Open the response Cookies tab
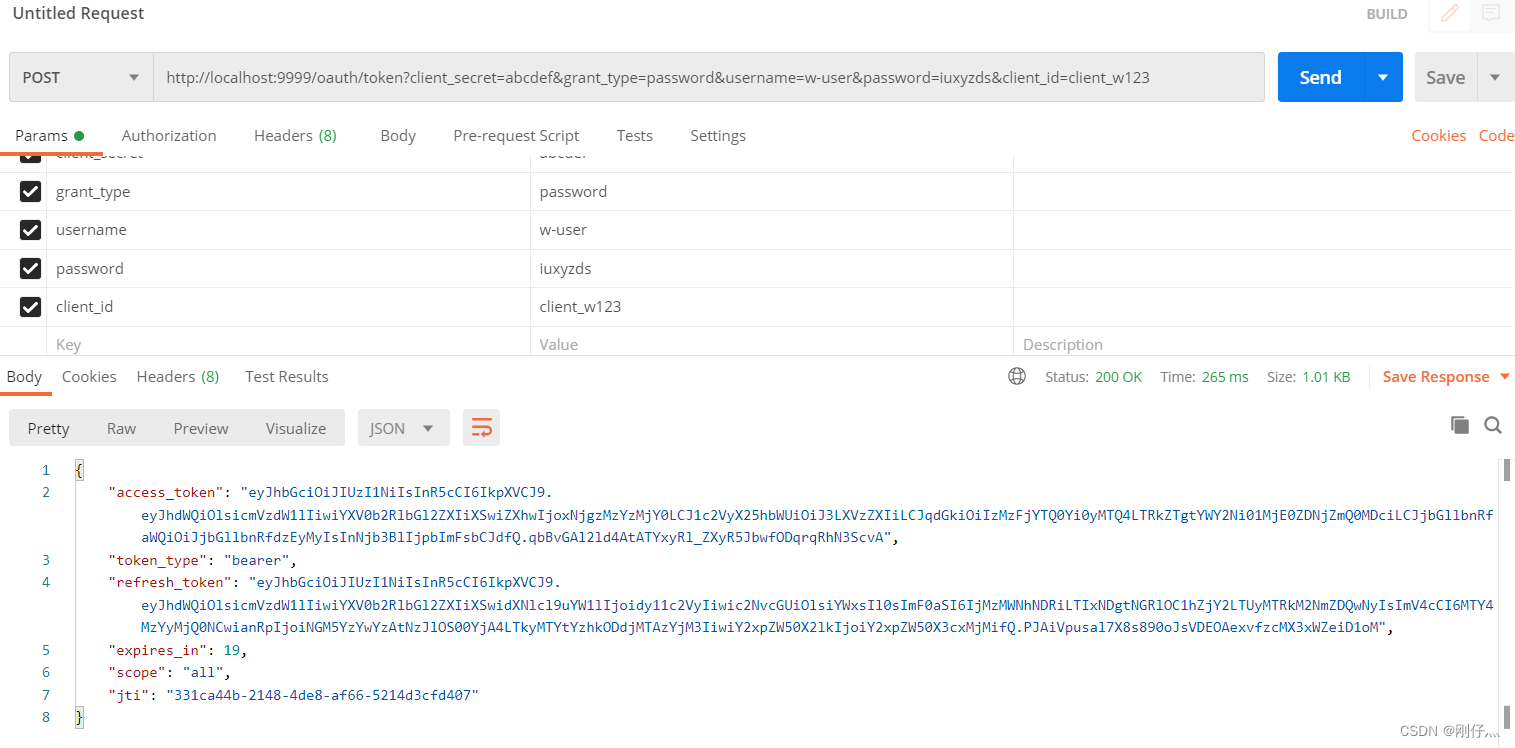The image size is (1515, 748). click(89, 376)
